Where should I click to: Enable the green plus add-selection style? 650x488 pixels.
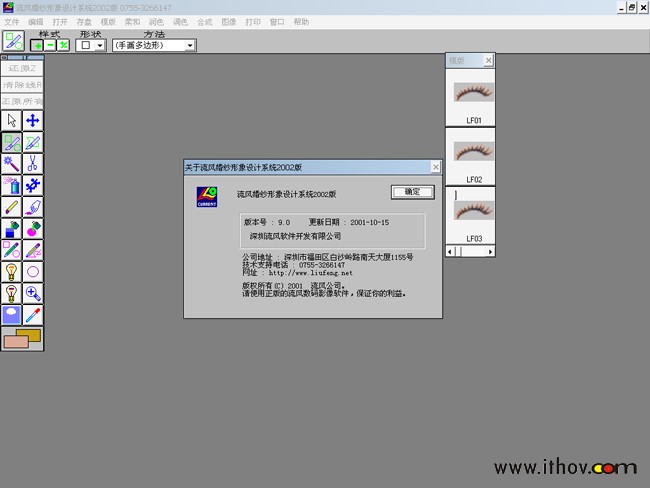tap(37, 45)
